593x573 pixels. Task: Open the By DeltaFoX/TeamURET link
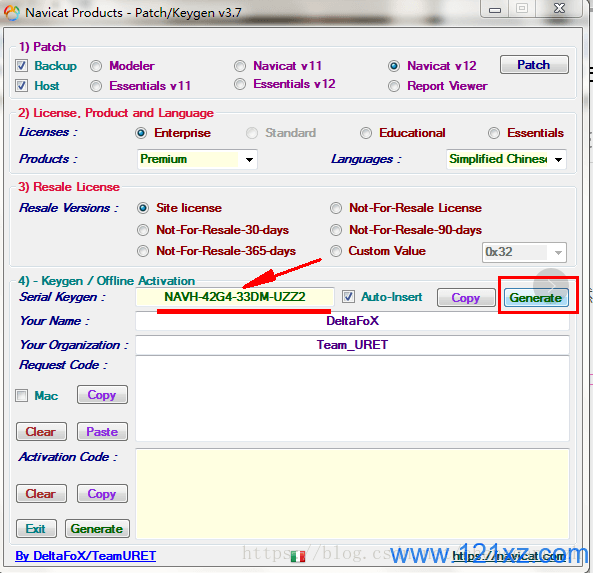tap(85, 556)
